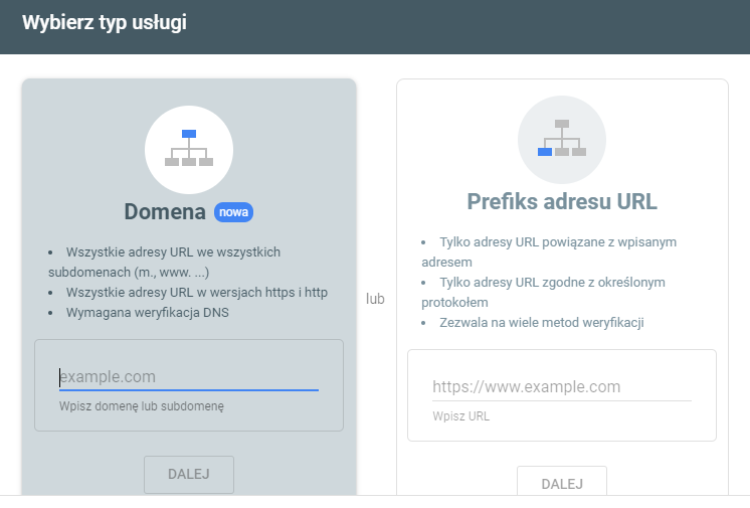750x508 pixels.
Task: Click the 'Wybierz typ usługi' dialog title
Action: click(104, 21)
